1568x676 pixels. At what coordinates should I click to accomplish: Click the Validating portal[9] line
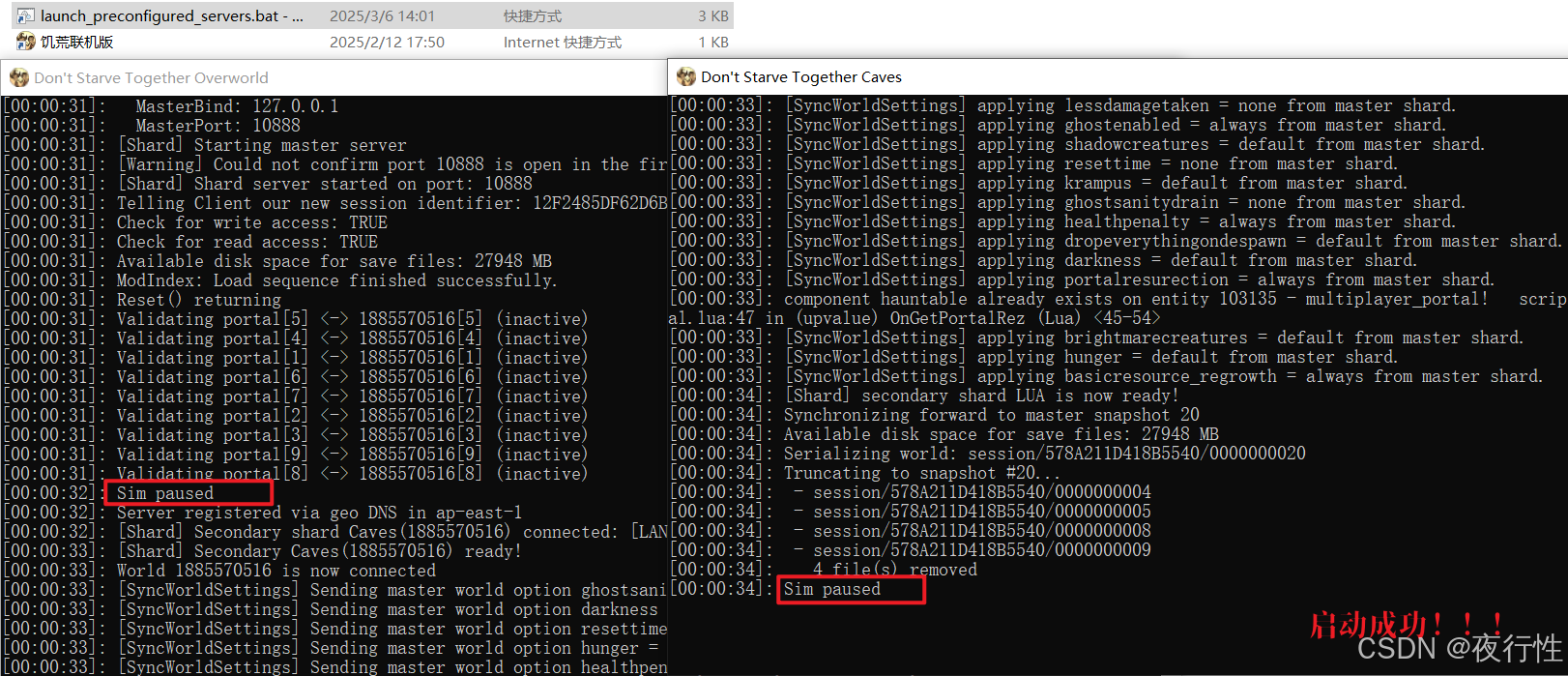[x=295, y=455]
